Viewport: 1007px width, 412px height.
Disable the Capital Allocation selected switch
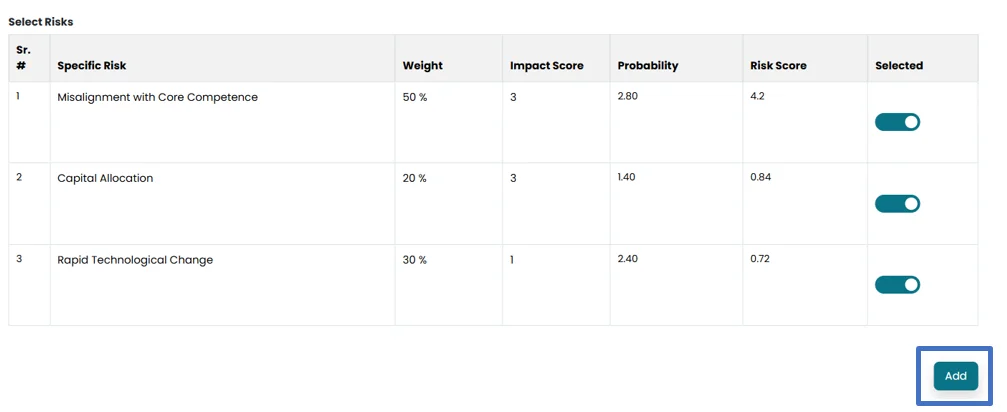897,204
